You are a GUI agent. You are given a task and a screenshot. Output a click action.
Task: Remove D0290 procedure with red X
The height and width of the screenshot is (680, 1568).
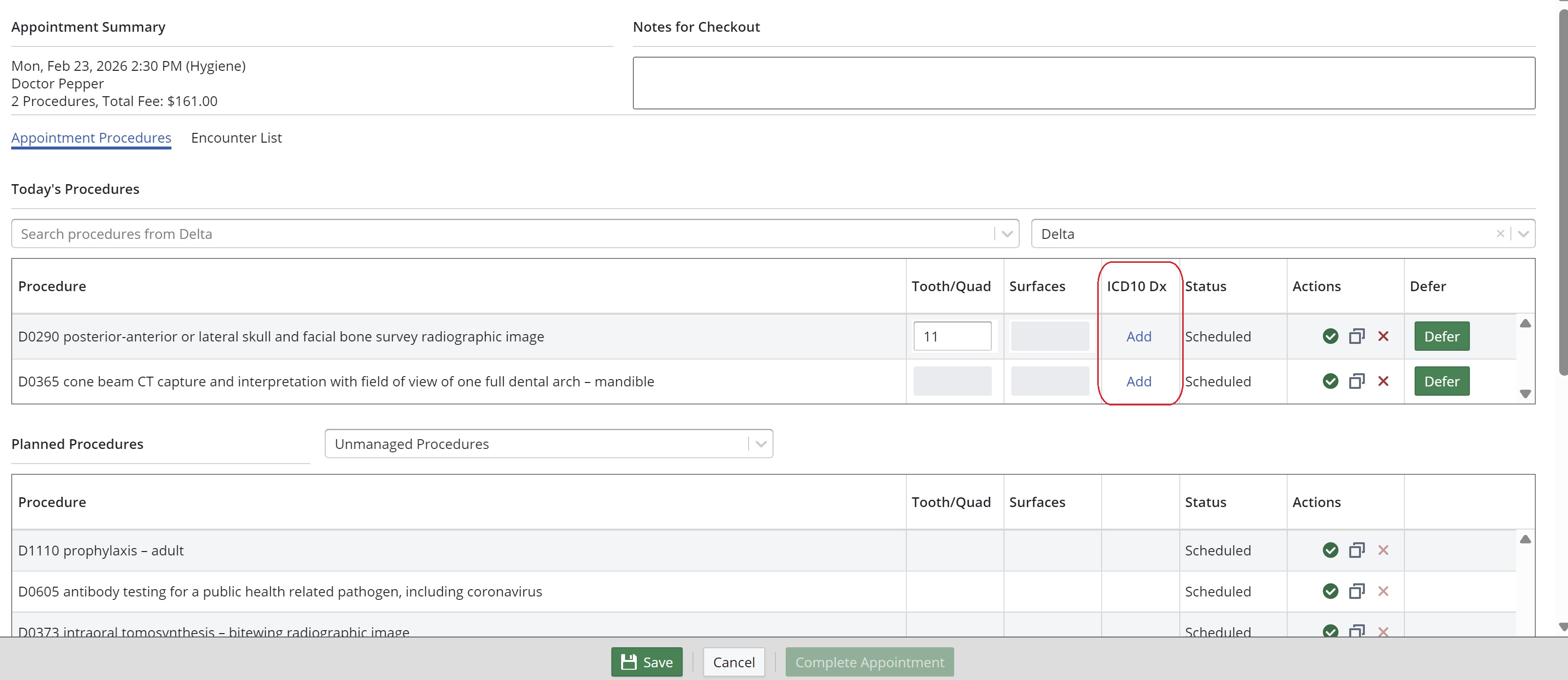tap(1383, 336)
